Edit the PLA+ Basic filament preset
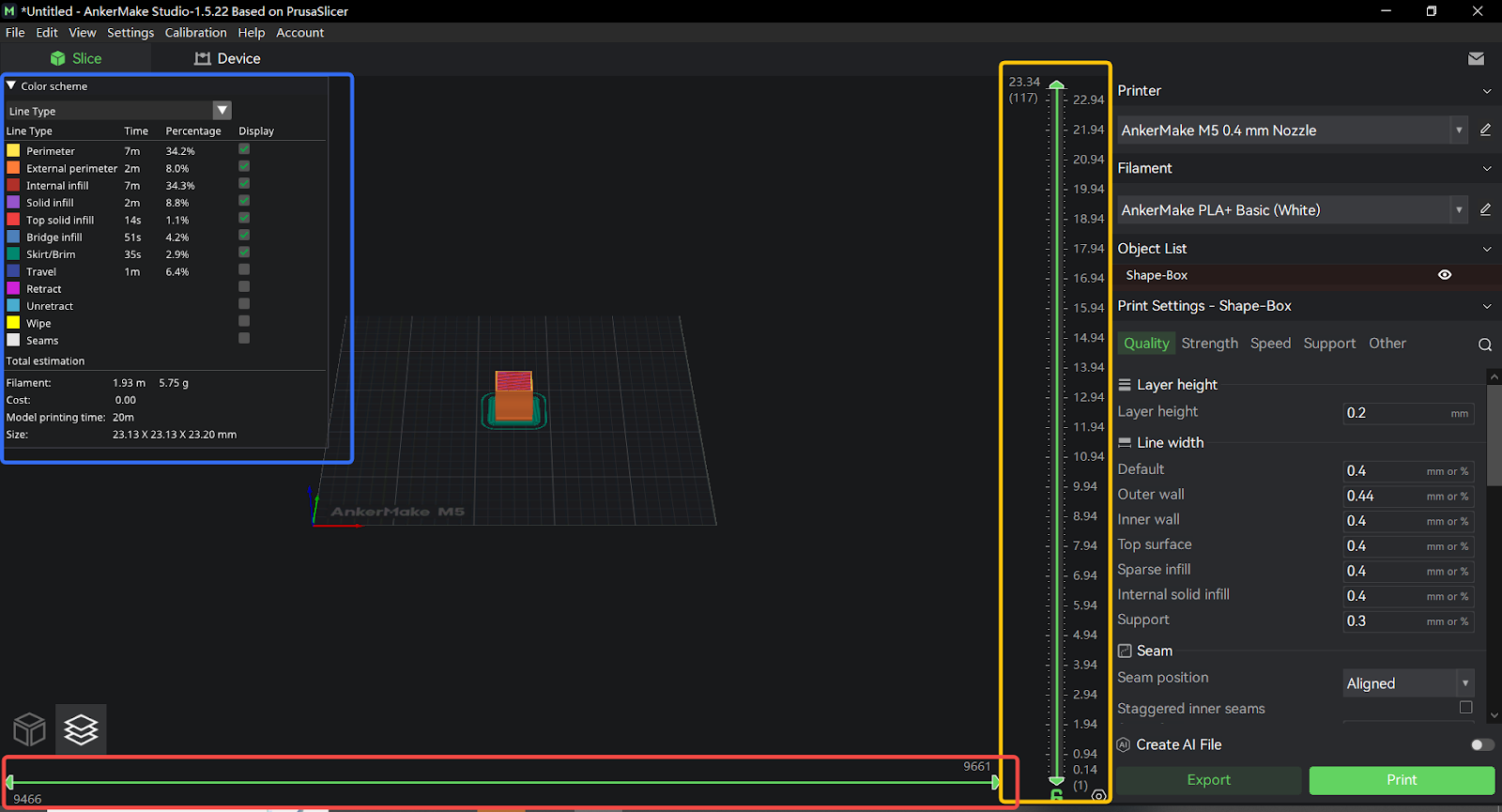1502x812 pixels. [x=1485, y=210]
